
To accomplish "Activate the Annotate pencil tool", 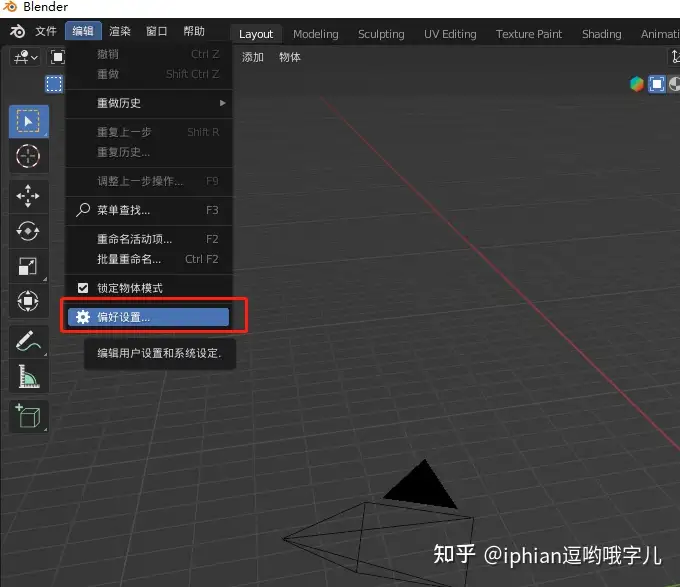I will pos(29,341).
